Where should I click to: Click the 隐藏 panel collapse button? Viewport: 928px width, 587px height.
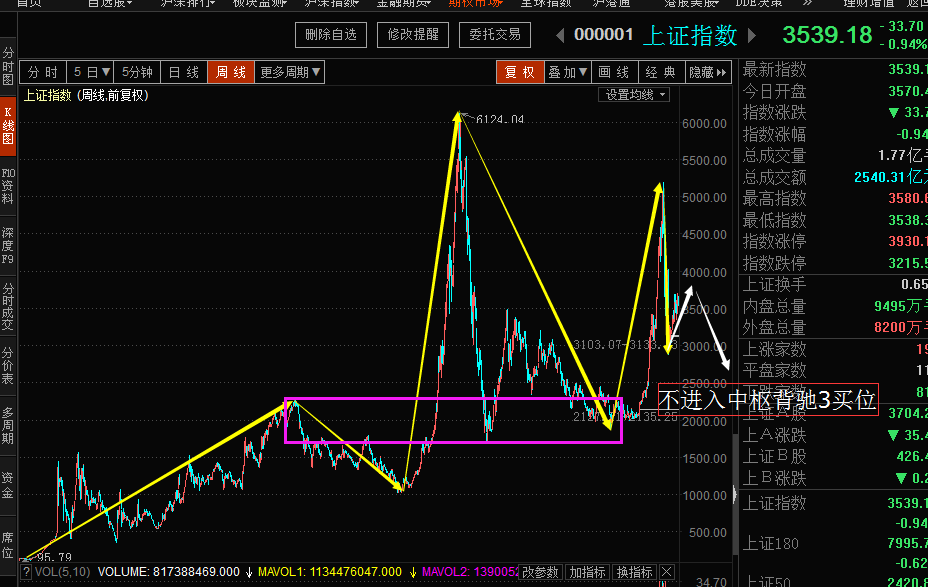tap(707, 72)
